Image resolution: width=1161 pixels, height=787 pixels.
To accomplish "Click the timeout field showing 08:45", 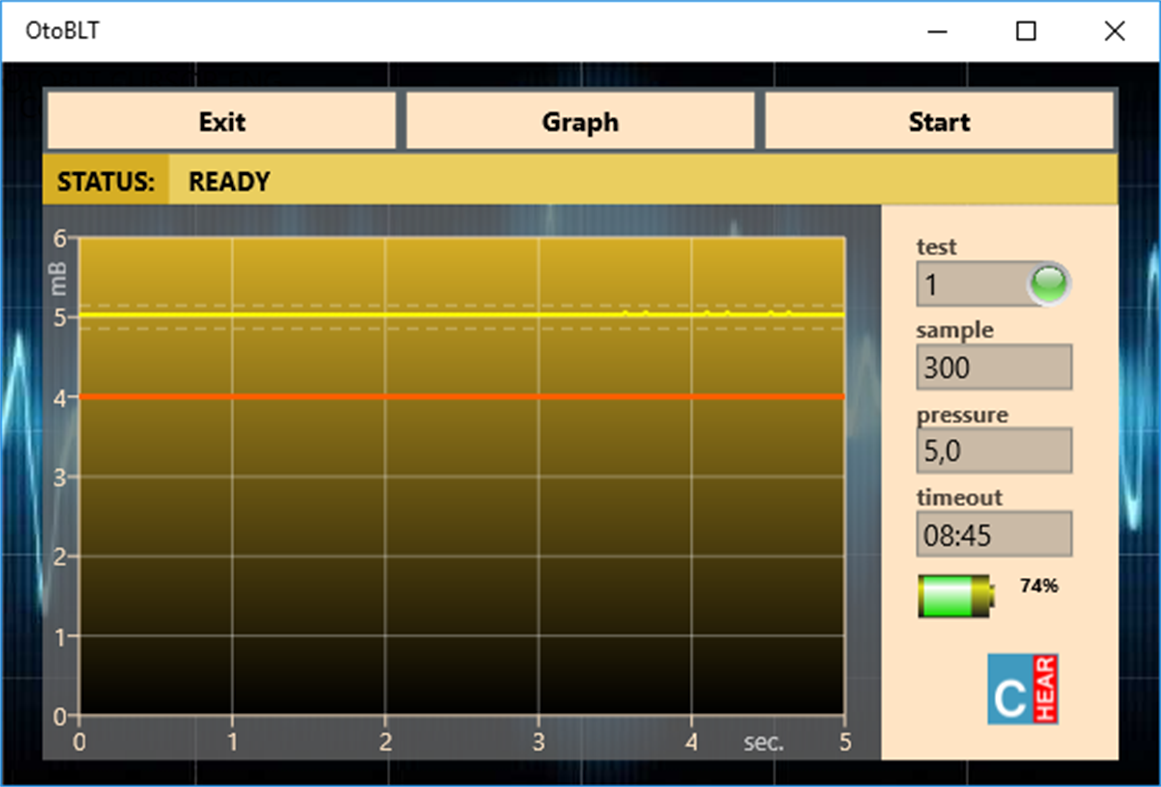I will (x=994, y=534).
